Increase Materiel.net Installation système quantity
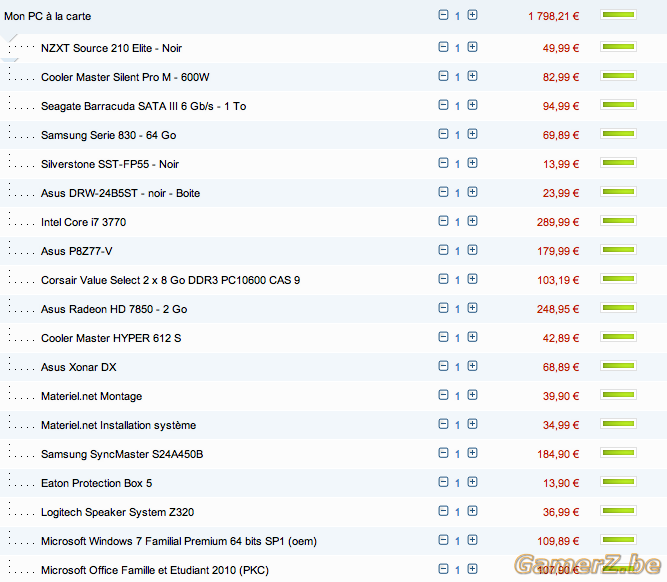 [x=472, y=424]
